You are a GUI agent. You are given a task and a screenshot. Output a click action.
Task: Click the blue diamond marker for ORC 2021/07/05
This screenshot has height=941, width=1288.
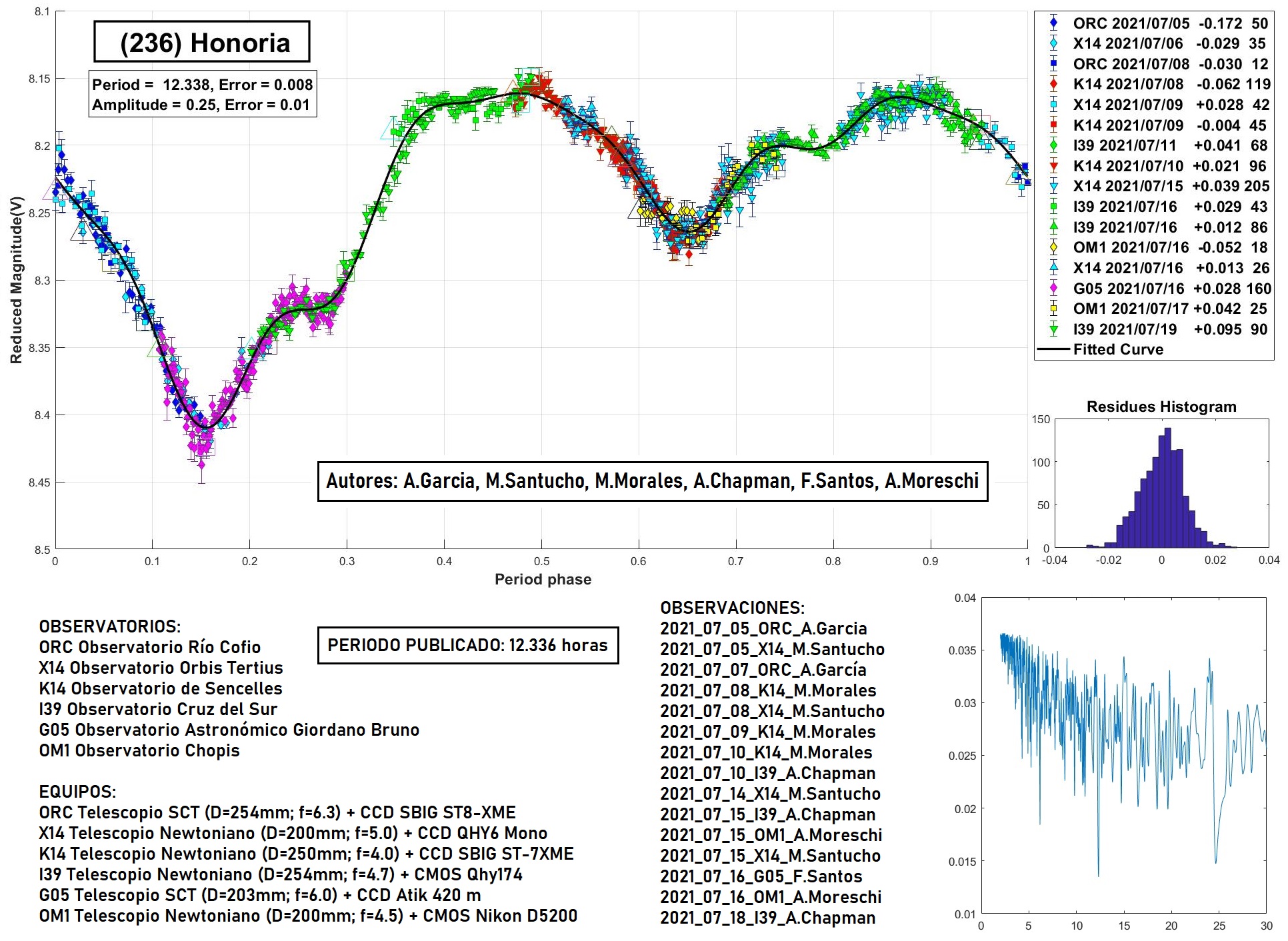(x=1053, y=23)
